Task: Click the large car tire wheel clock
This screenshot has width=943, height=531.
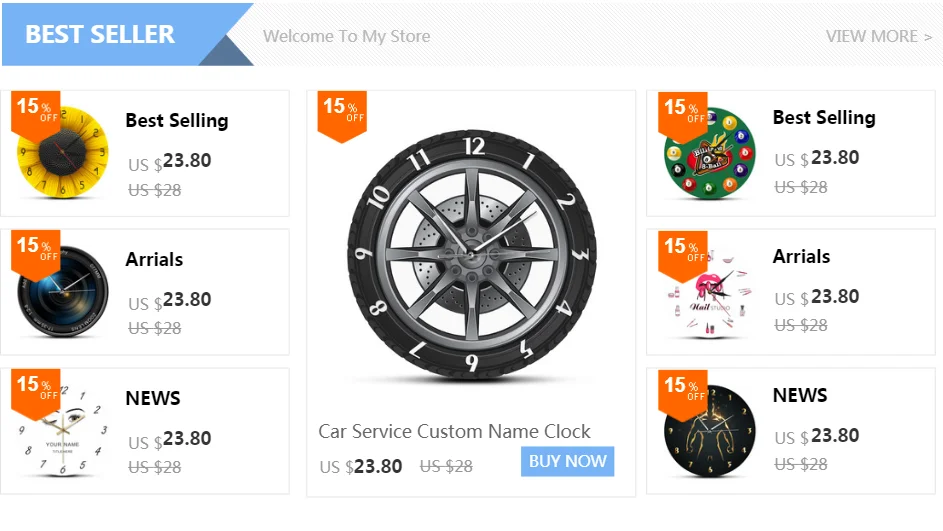Action: (x=471, y=255)
